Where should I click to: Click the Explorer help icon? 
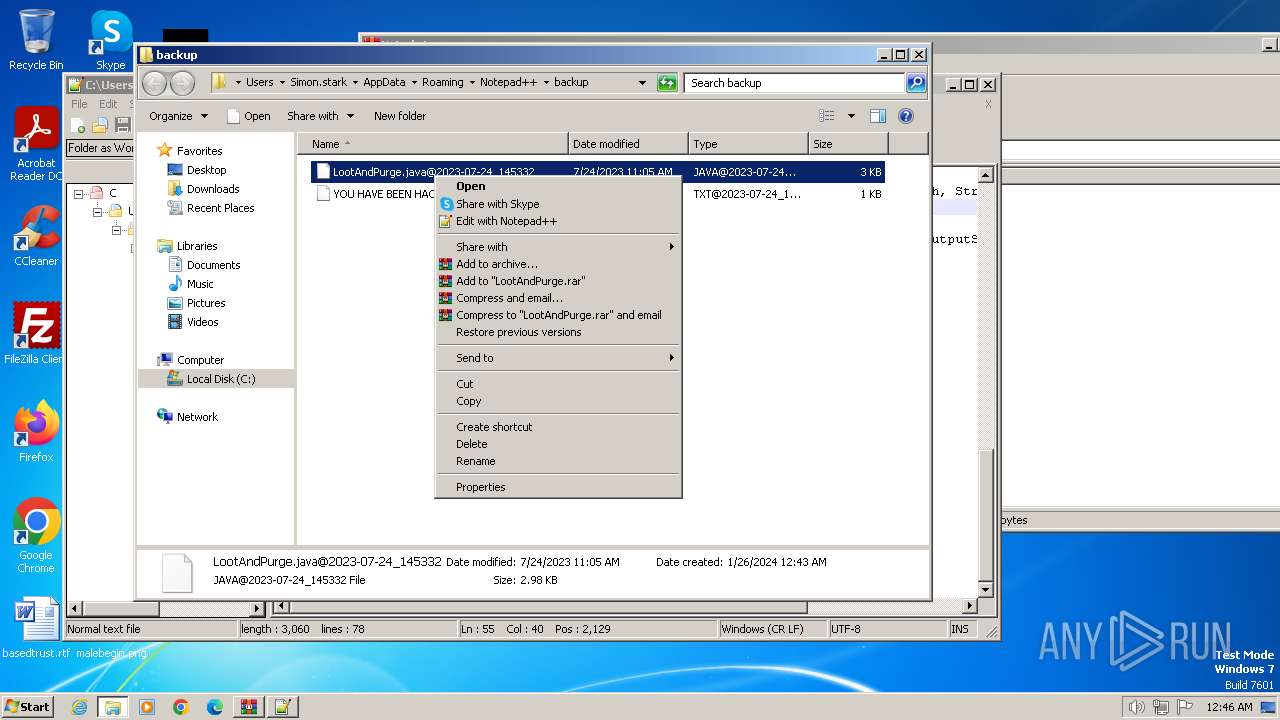[x=906, y=116]
